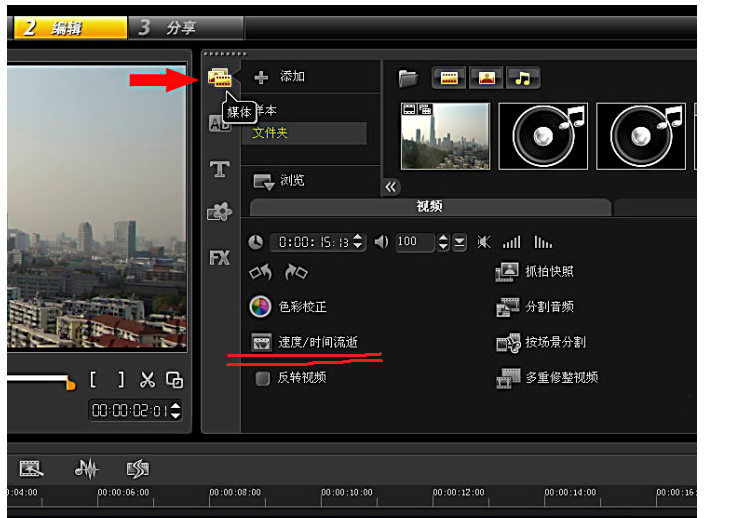
Task: Click the duration clock icon
Action: coord(256,242)
